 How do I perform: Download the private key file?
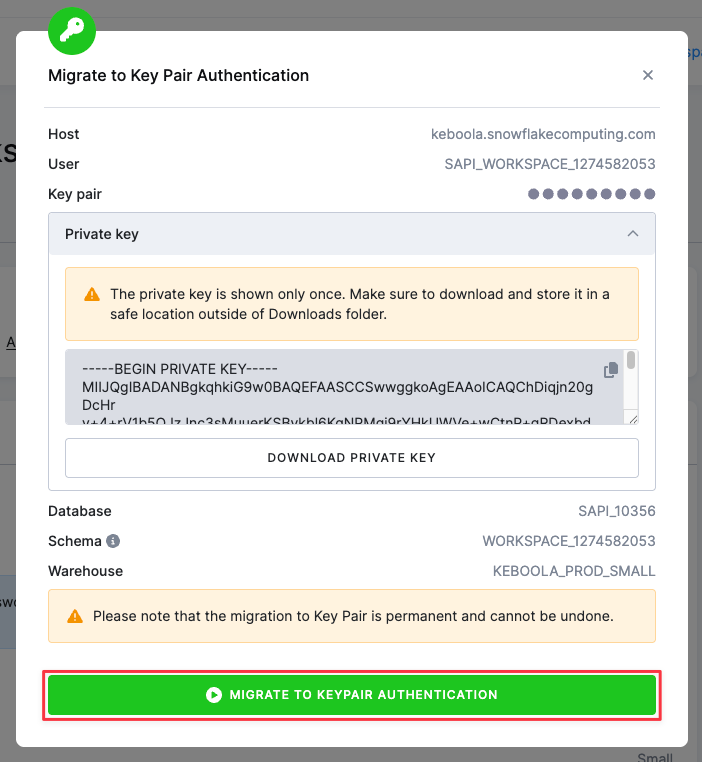[352, 458]
